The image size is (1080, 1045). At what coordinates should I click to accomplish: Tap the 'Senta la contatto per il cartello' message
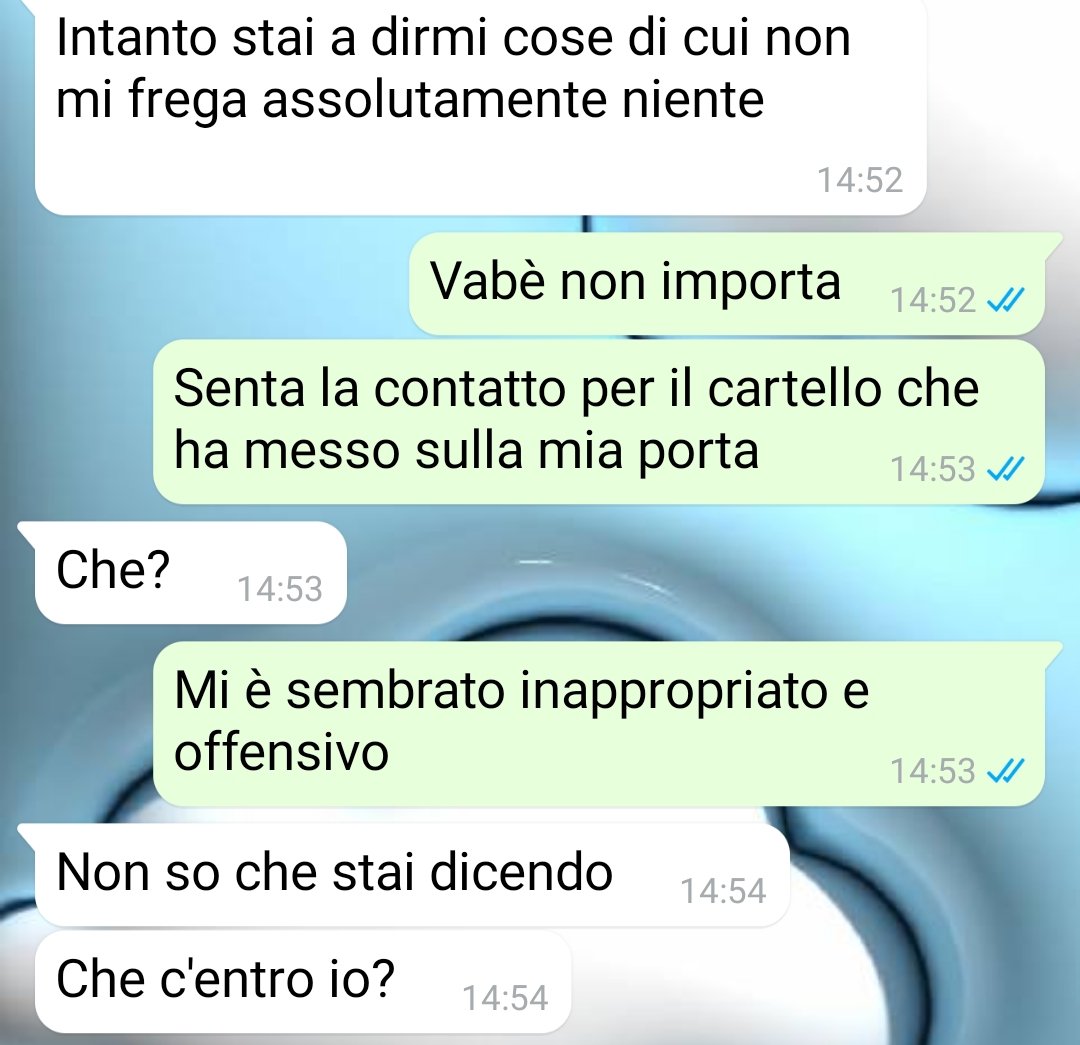click(599, 422)
